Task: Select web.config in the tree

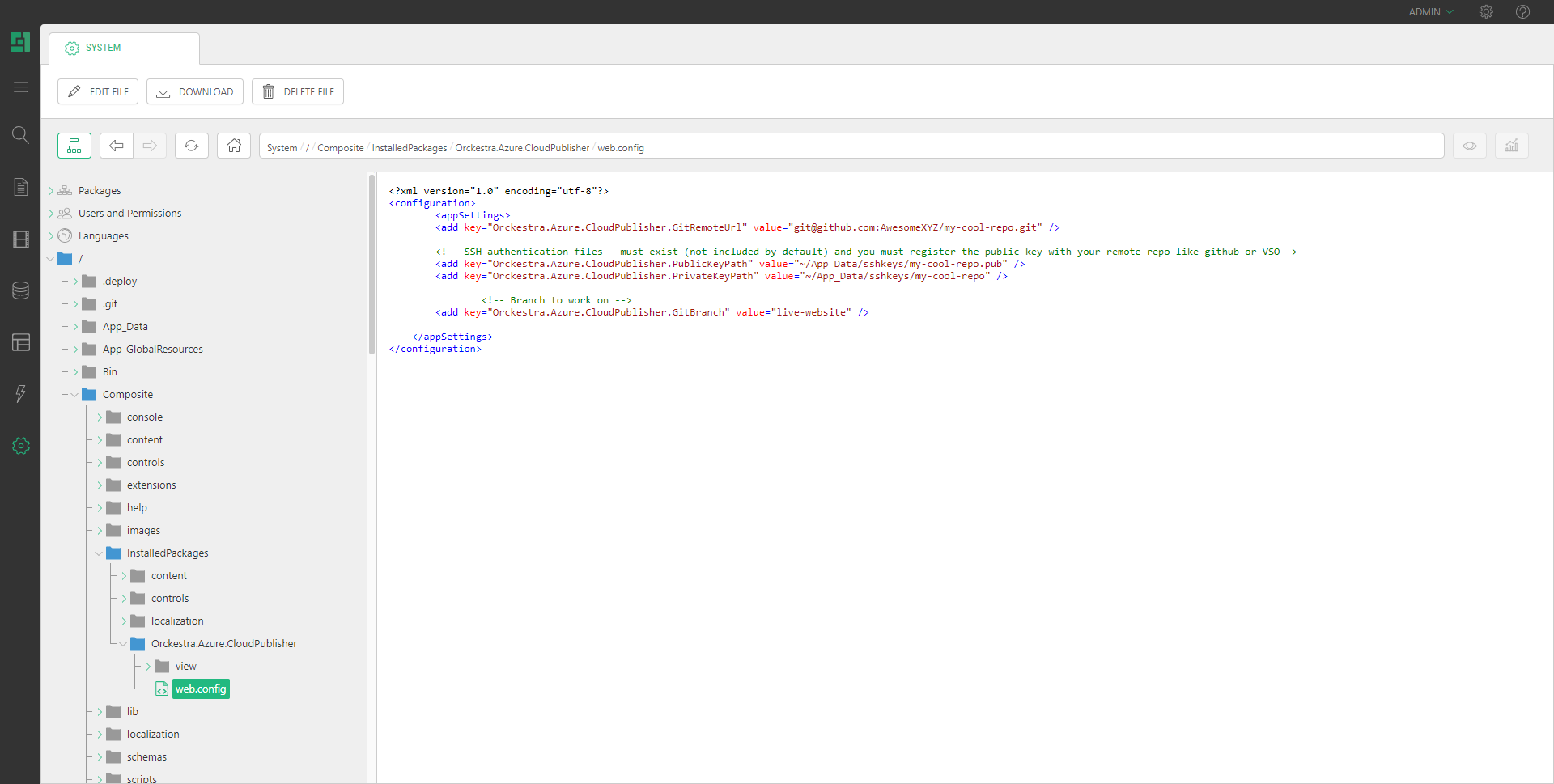Action: [201, 689]
